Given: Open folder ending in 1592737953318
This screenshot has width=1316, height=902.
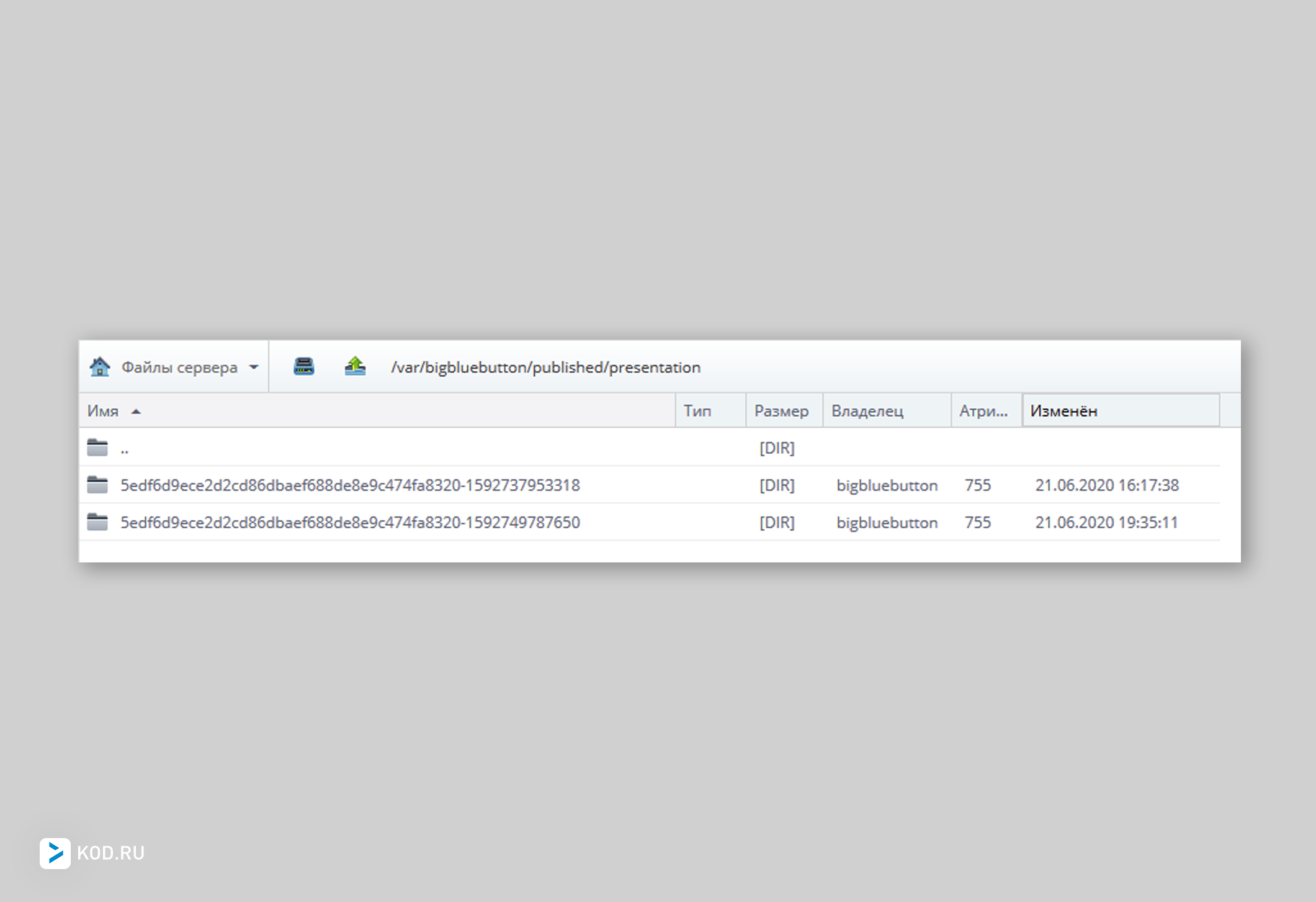Looking at the screenshot, I should pos(350,485).
